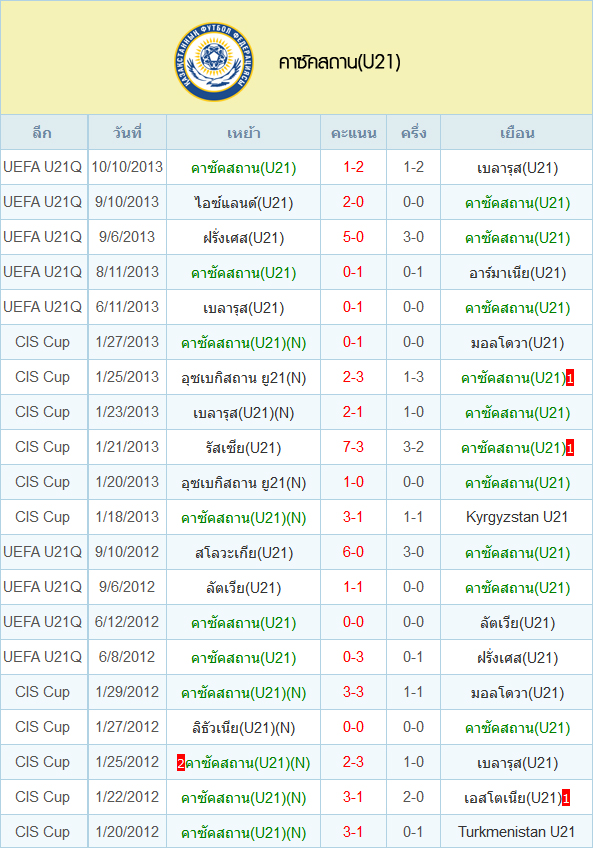
Task: Open the 6-0 score against Slovakia
Action: tap(353, 552)
